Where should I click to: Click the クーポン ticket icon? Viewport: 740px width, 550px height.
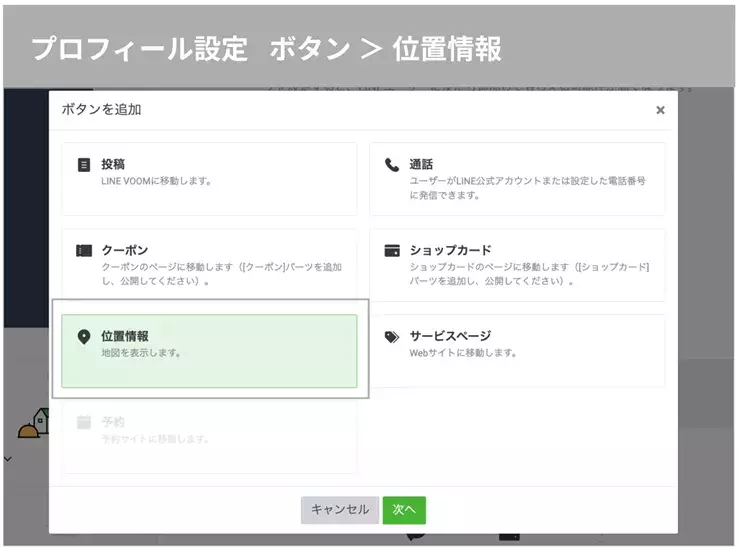point(84,251)
